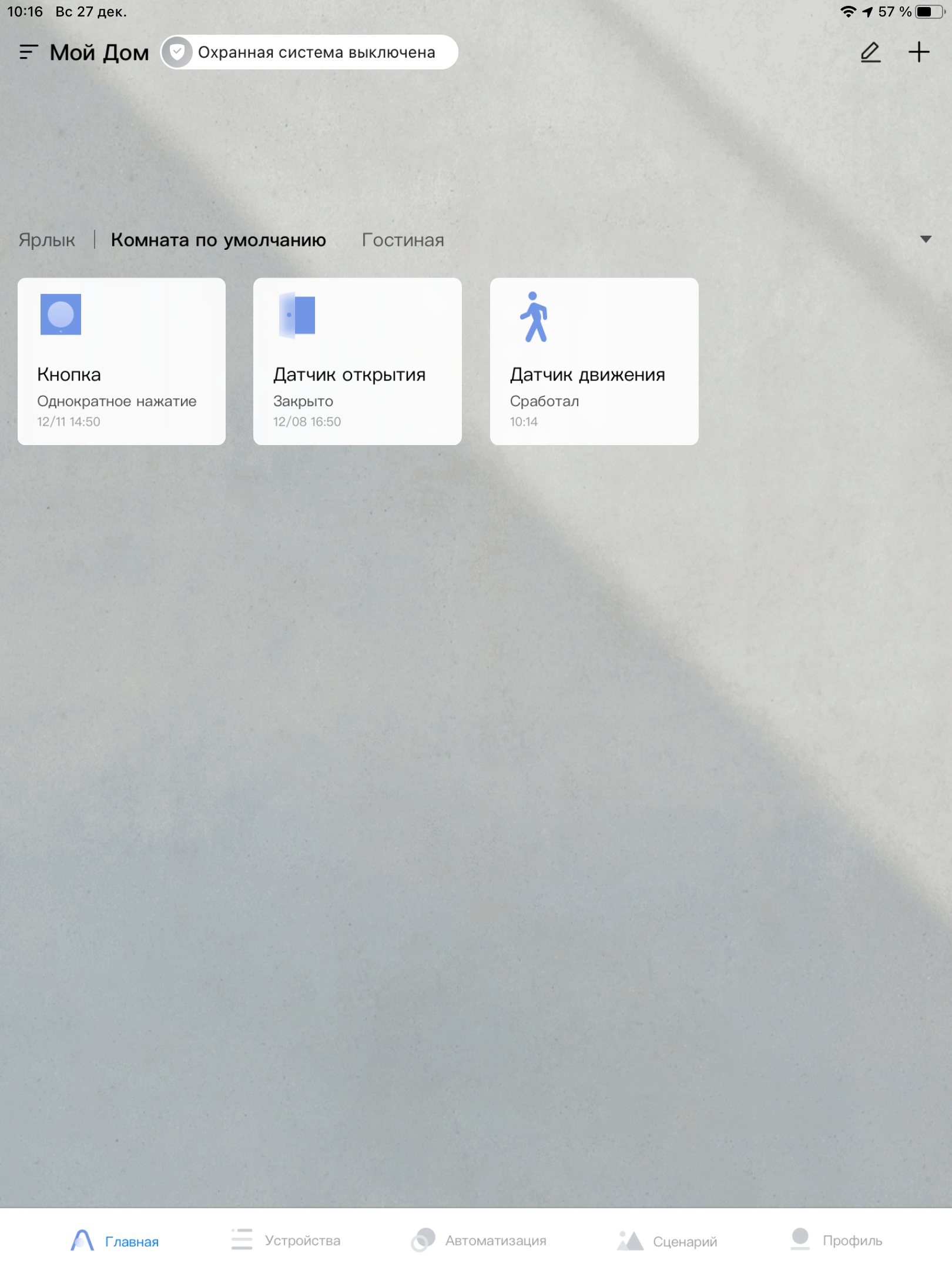Viewport: 952px width, 1270px height.
Task: Tap the Закрыто status text
Action: click(x=303, y=401)
